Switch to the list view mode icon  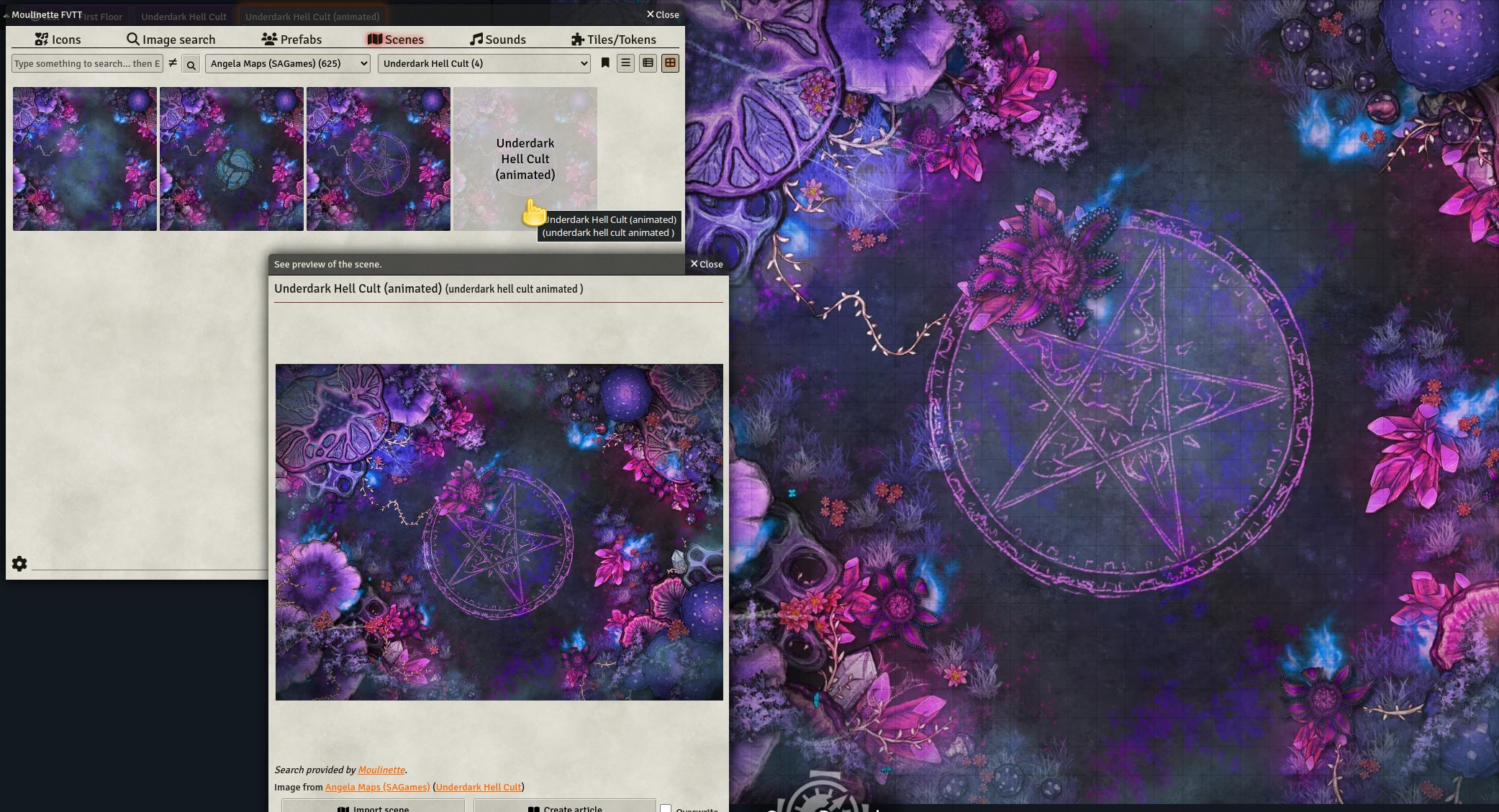[626, 63]
